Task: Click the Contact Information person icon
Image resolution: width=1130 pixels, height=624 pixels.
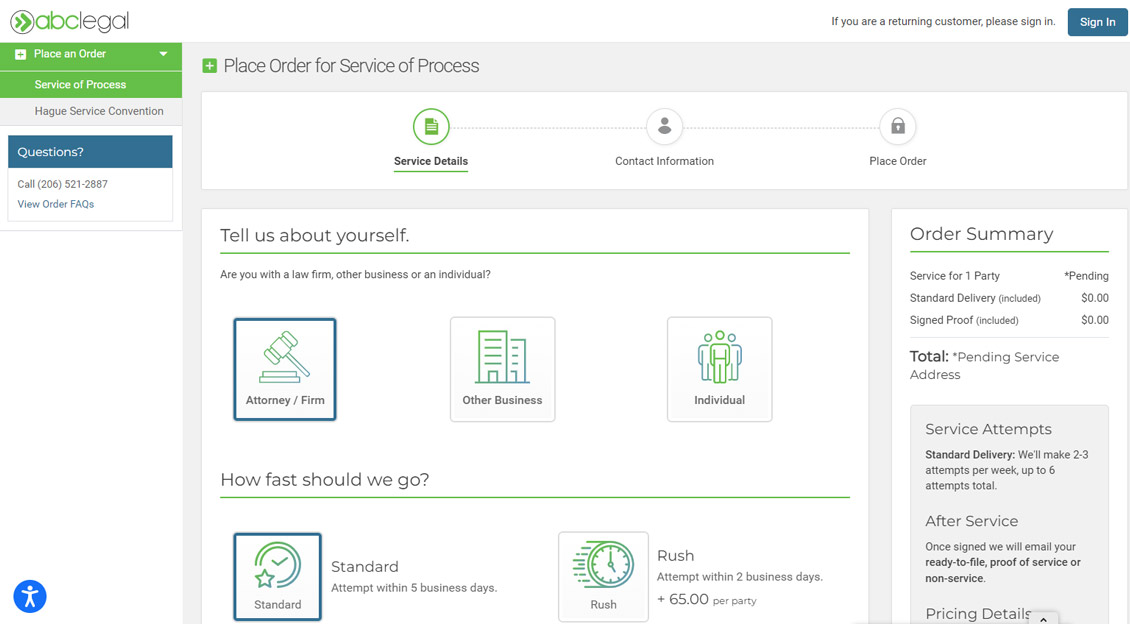Action: click(664, 127)
